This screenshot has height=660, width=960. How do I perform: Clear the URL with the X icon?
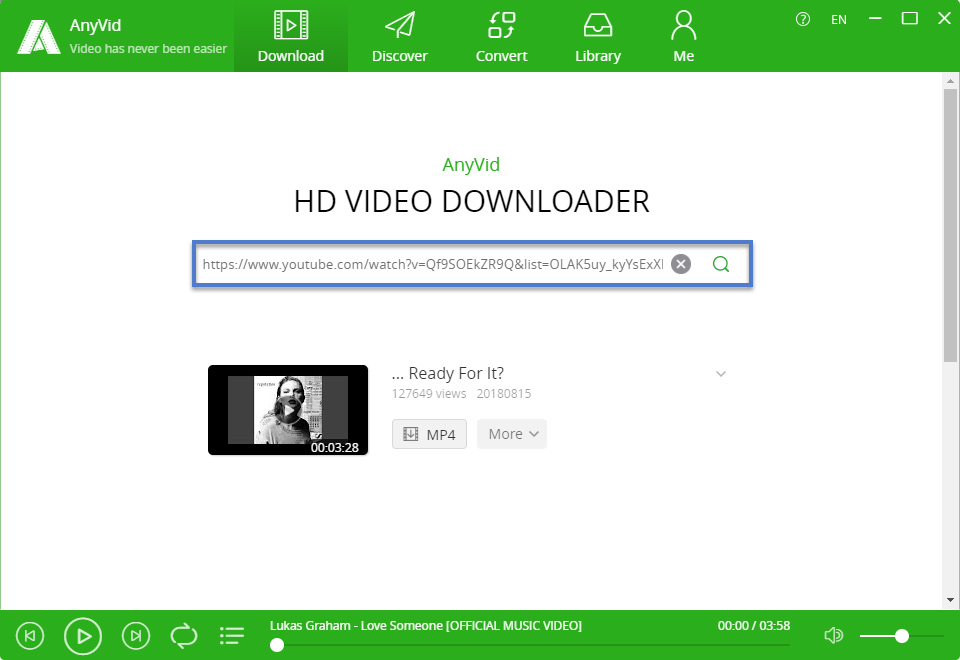click(681, 264)
